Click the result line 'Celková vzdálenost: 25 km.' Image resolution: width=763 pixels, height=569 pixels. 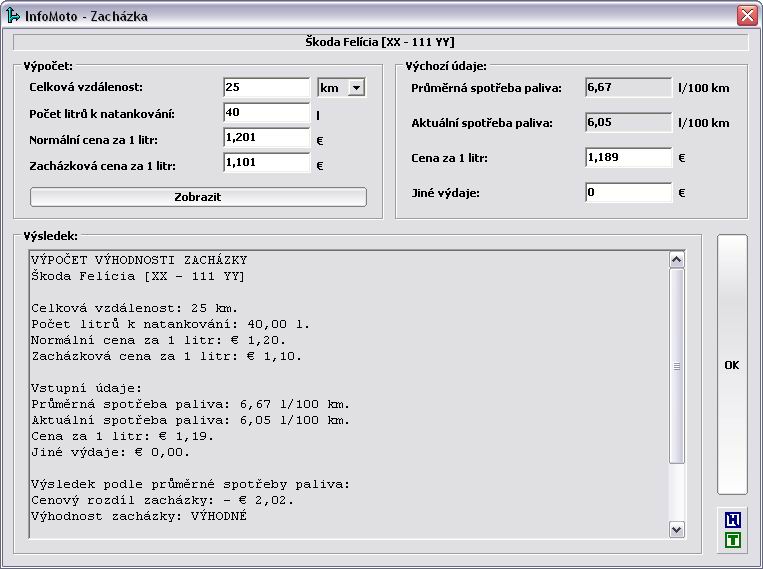(x=135, y=309)
